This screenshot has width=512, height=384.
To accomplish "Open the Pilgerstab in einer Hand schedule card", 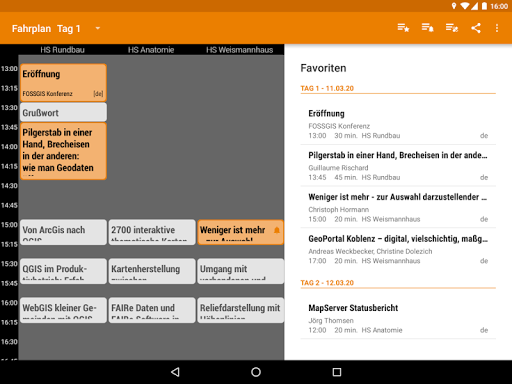I will tap(63, 151).
